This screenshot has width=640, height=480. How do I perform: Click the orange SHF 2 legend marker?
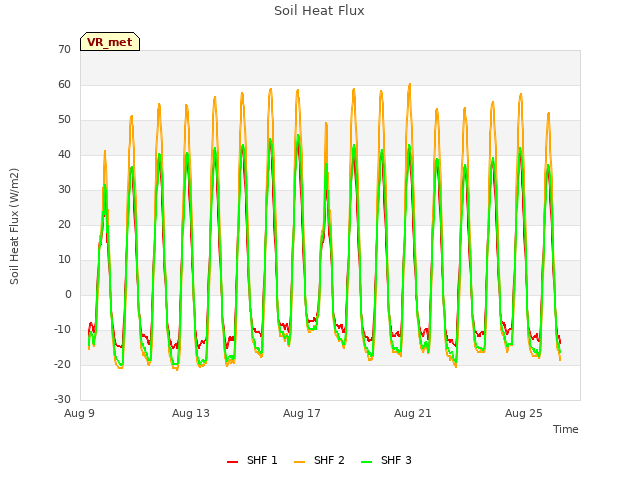pyautogui.click(x=299, y=462)
